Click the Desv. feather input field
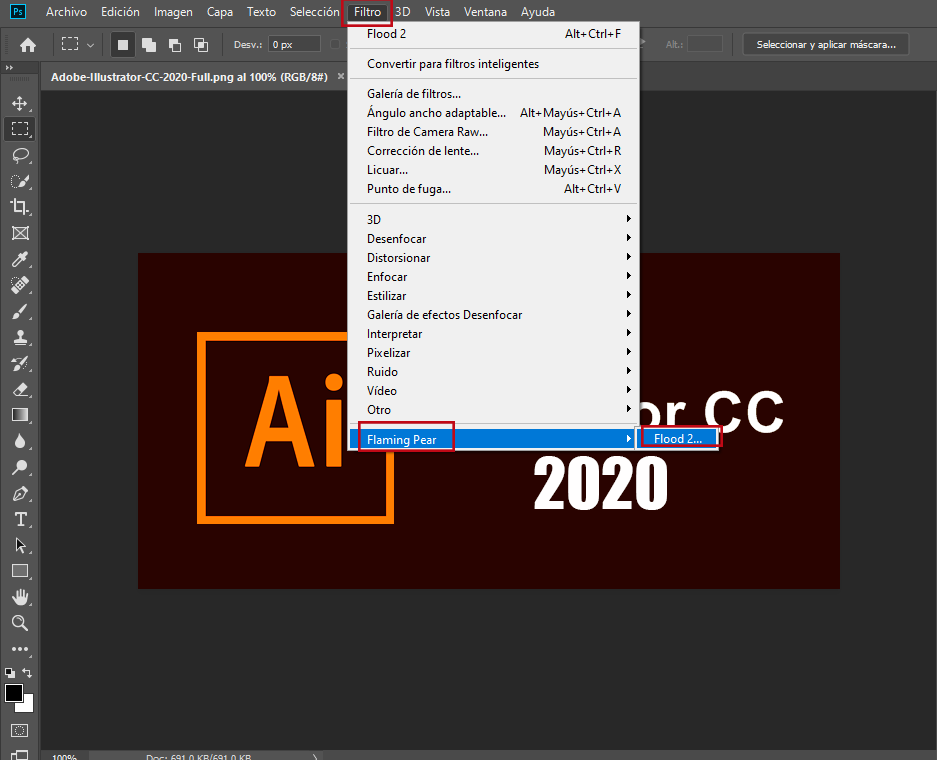Image resolution: width=937 pixels, height=760 pixels. point(294,45)
